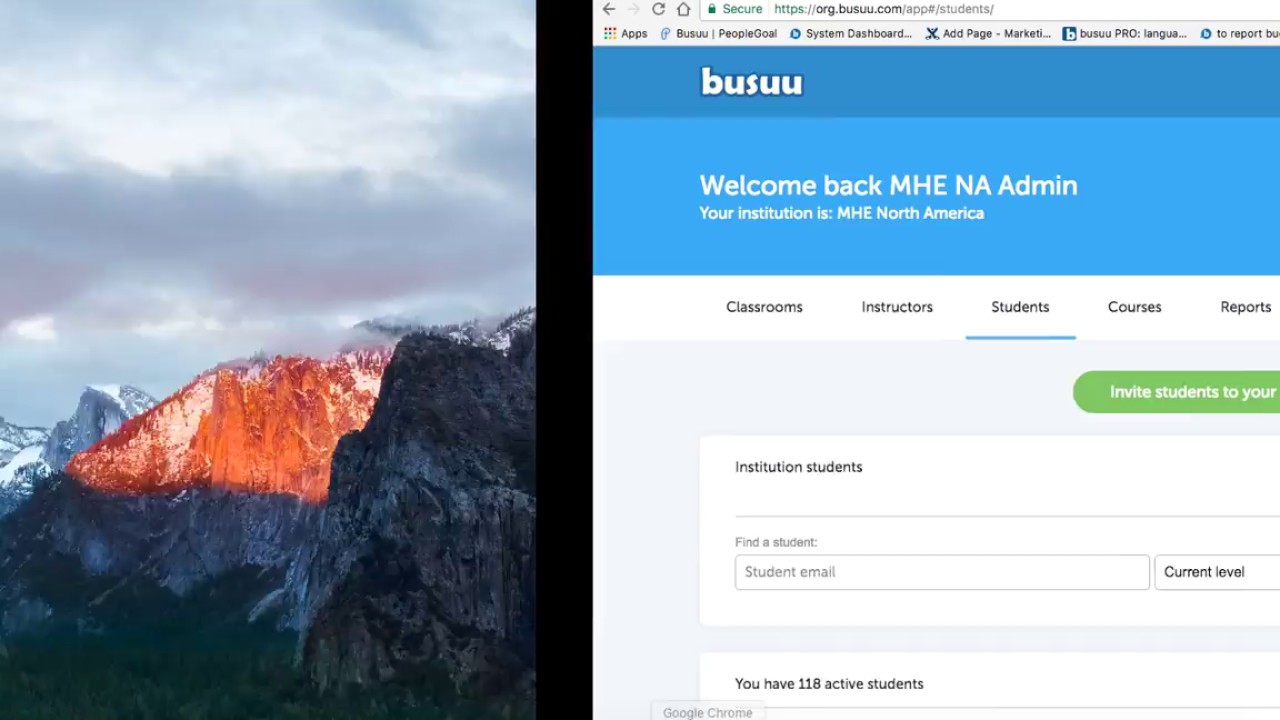Viewport: 1280px width, 720px height.
Task: Click 'Welcome back MHE NA Admin' heading
Action: 888,185
